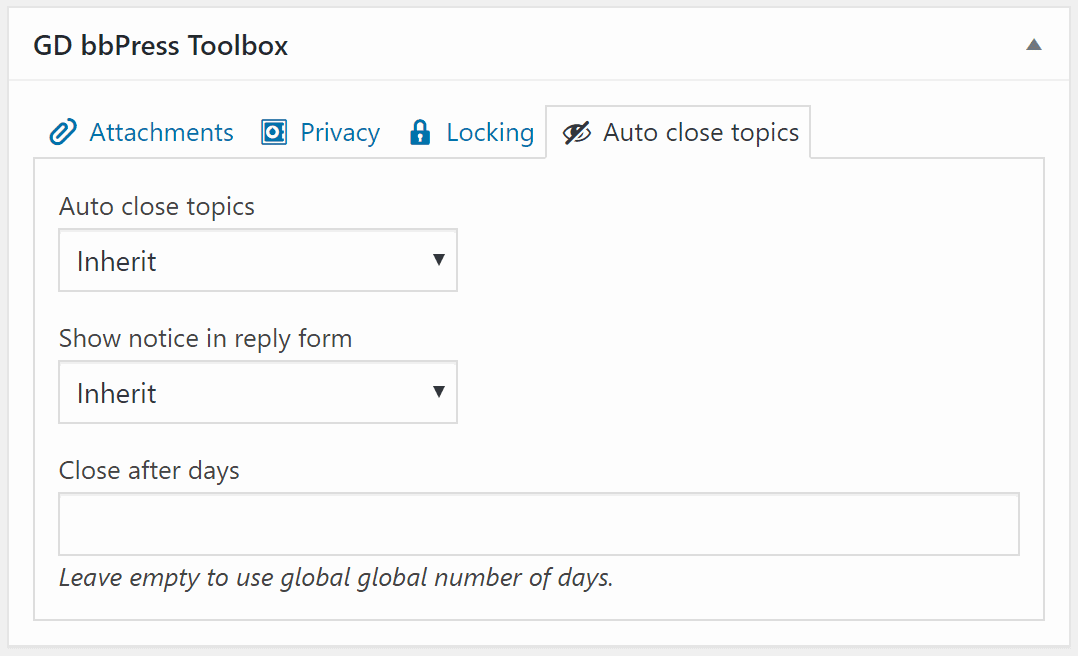Viewport: 1078px width, 656px height.
Task: Click the Privacy tab icon
Action: click(x=274, y=132)
